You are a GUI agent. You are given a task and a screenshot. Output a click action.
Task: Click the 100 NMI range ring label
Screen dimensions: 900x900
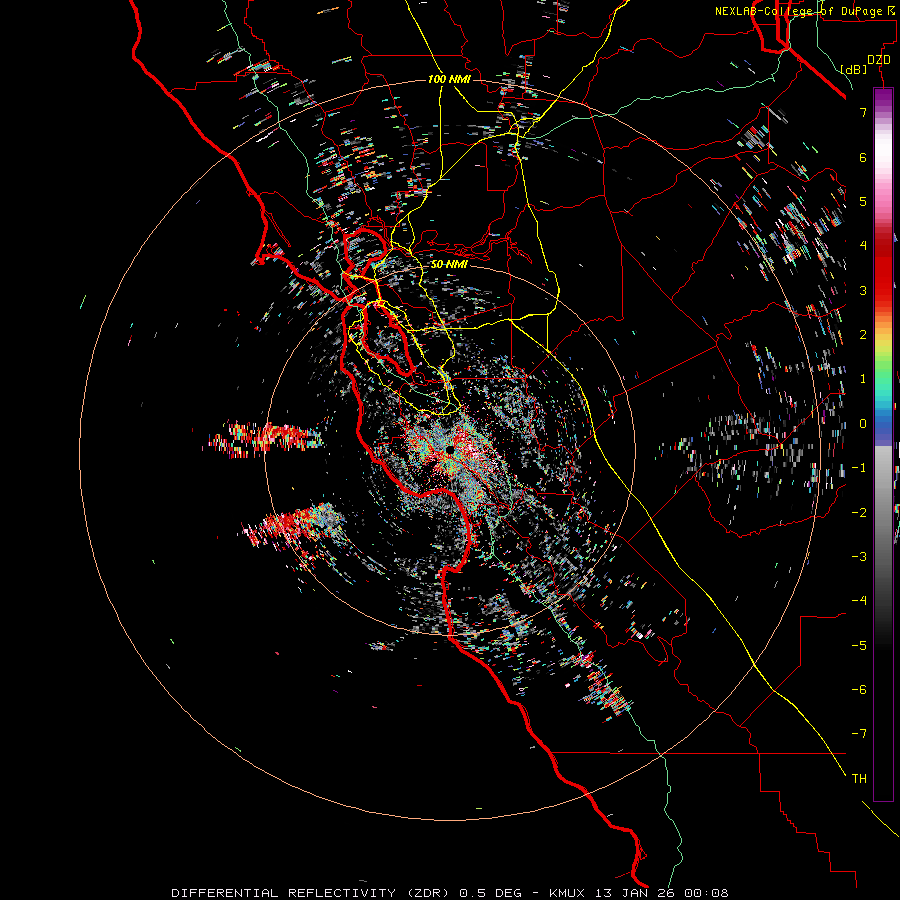[x=449, y=79]
